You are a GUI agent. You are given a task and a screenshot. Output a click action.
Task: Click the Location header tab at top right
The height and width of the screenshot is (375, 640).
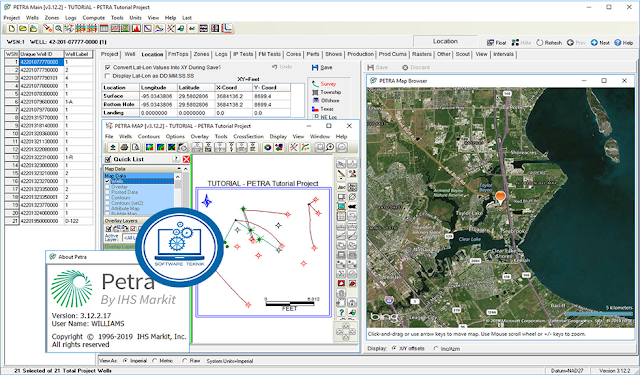pos(445,41)
